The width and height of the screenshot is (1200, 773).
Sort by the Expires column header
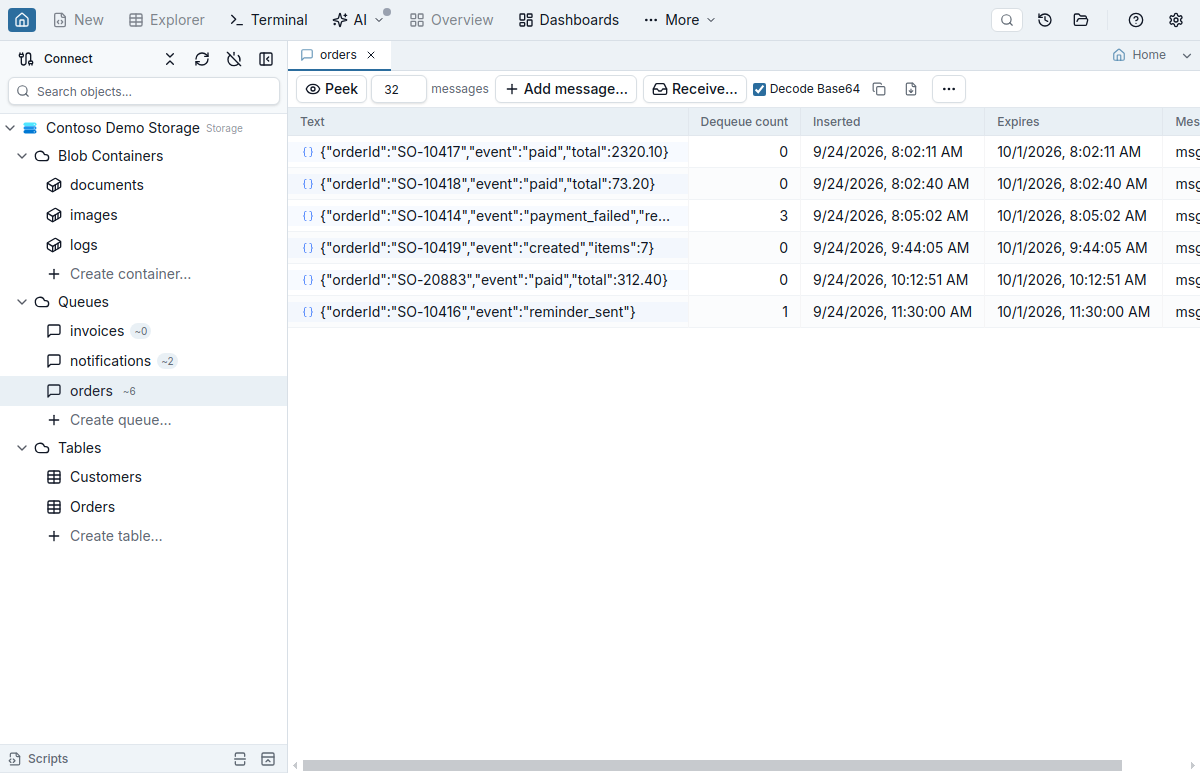click(1073, 122)
